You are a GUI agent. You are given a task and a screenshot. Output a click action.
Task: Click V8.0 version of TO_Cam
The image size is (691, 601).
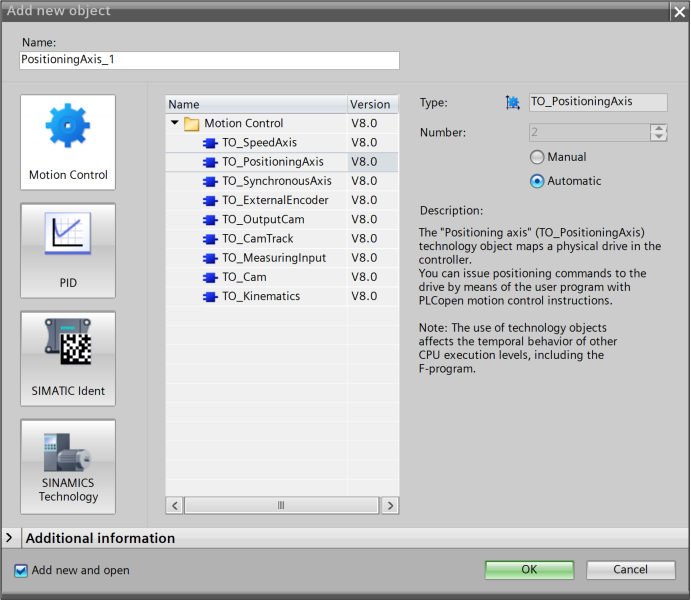point(364,277)
